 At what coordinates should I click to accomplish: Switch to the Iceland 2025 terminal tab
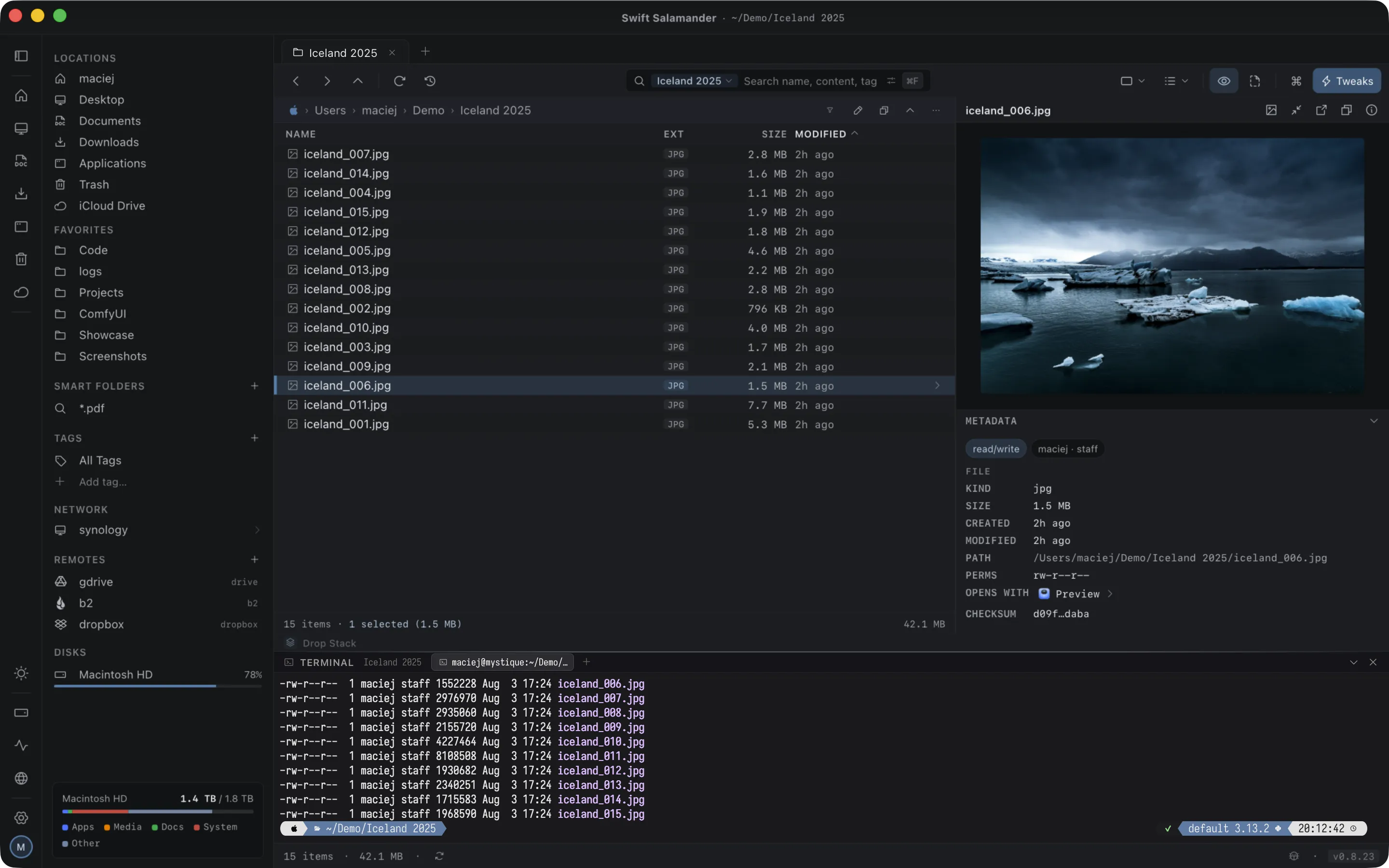tap(392, 662)
